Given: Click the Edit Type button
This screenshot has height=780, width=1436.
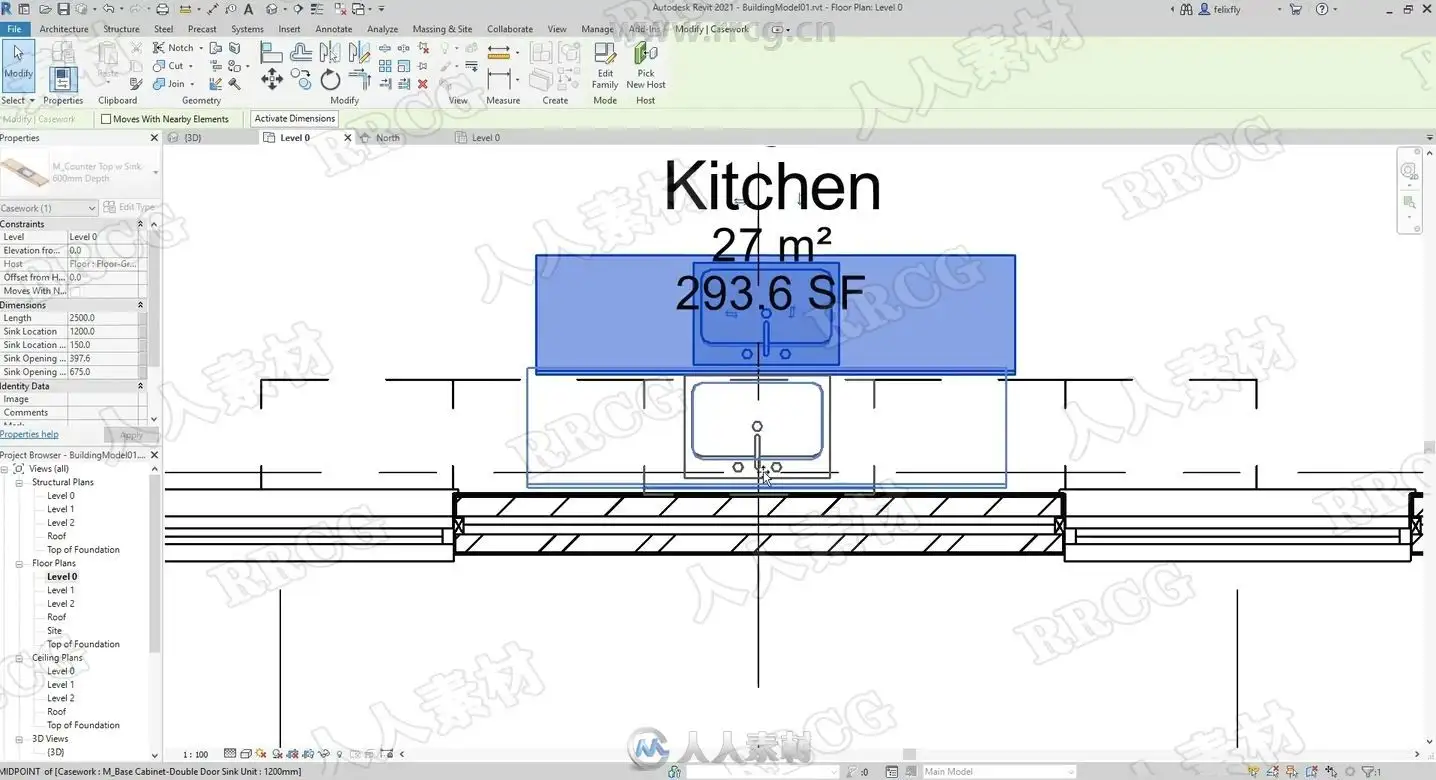Looking at the screenshot, I should tap(130, 208).
